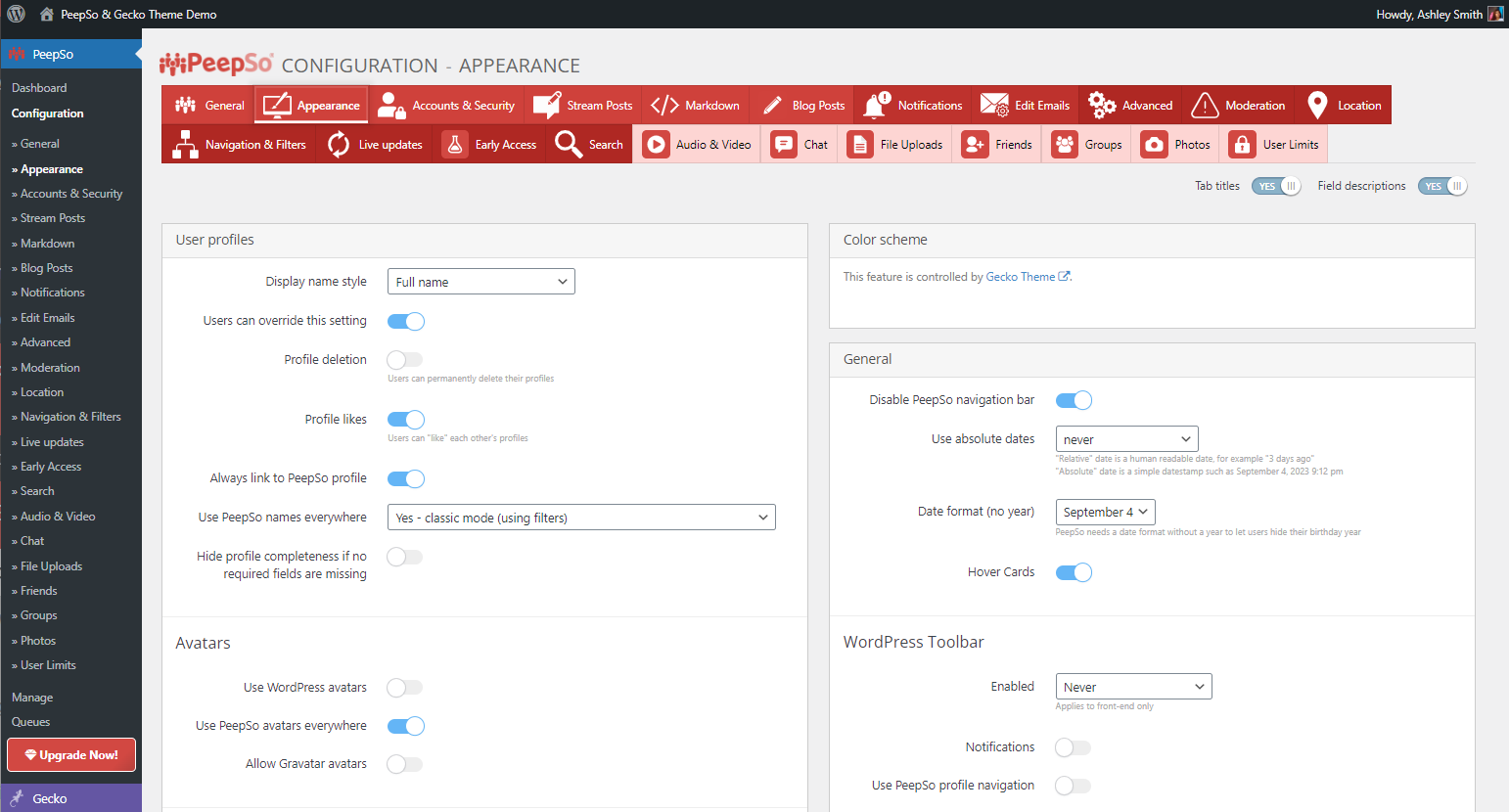Viewport: 1509px width, 812px height.
Task: Toggle Always link to PeepSo profile
Action: [x=405, y=478]
